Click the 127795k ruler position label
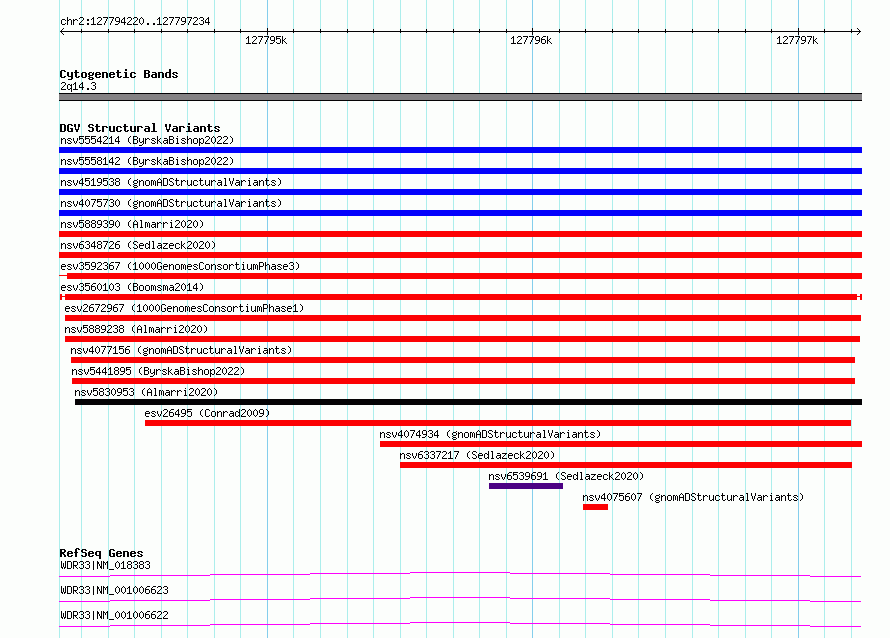Screen dimensions: 890x638 [266, 40]
